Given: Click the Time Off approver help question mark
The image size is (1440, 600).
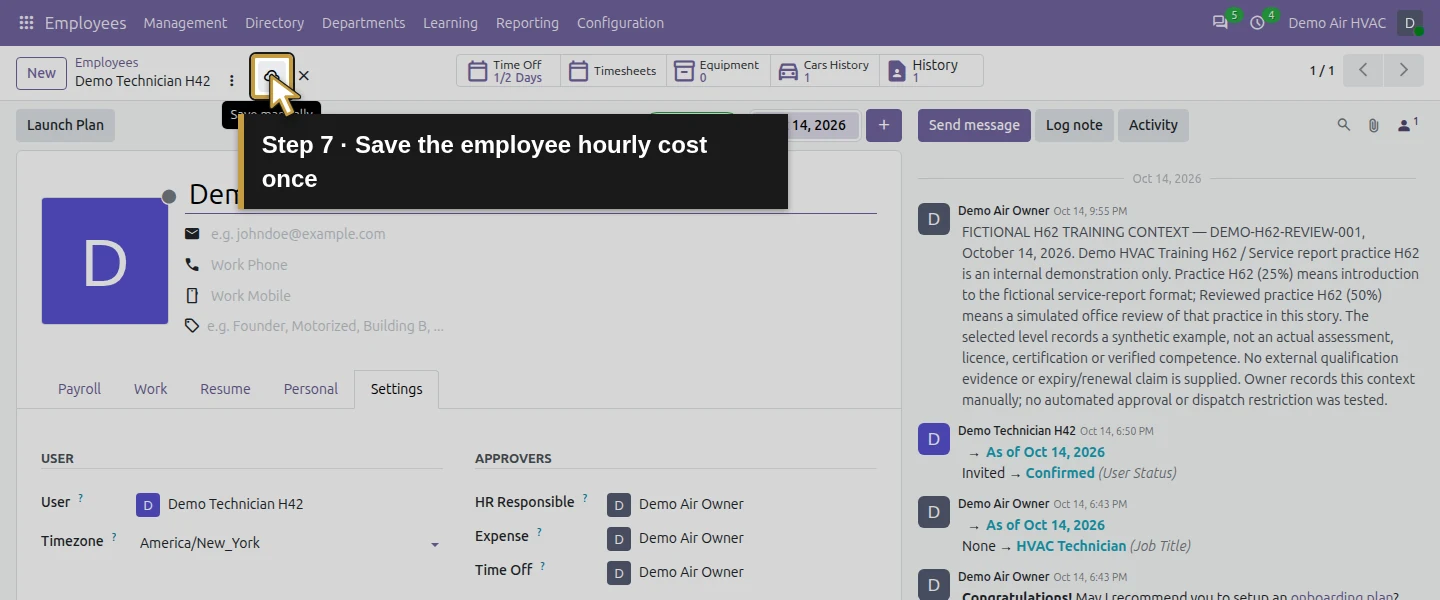Looking at the screenshot, I should pos(543,566).
